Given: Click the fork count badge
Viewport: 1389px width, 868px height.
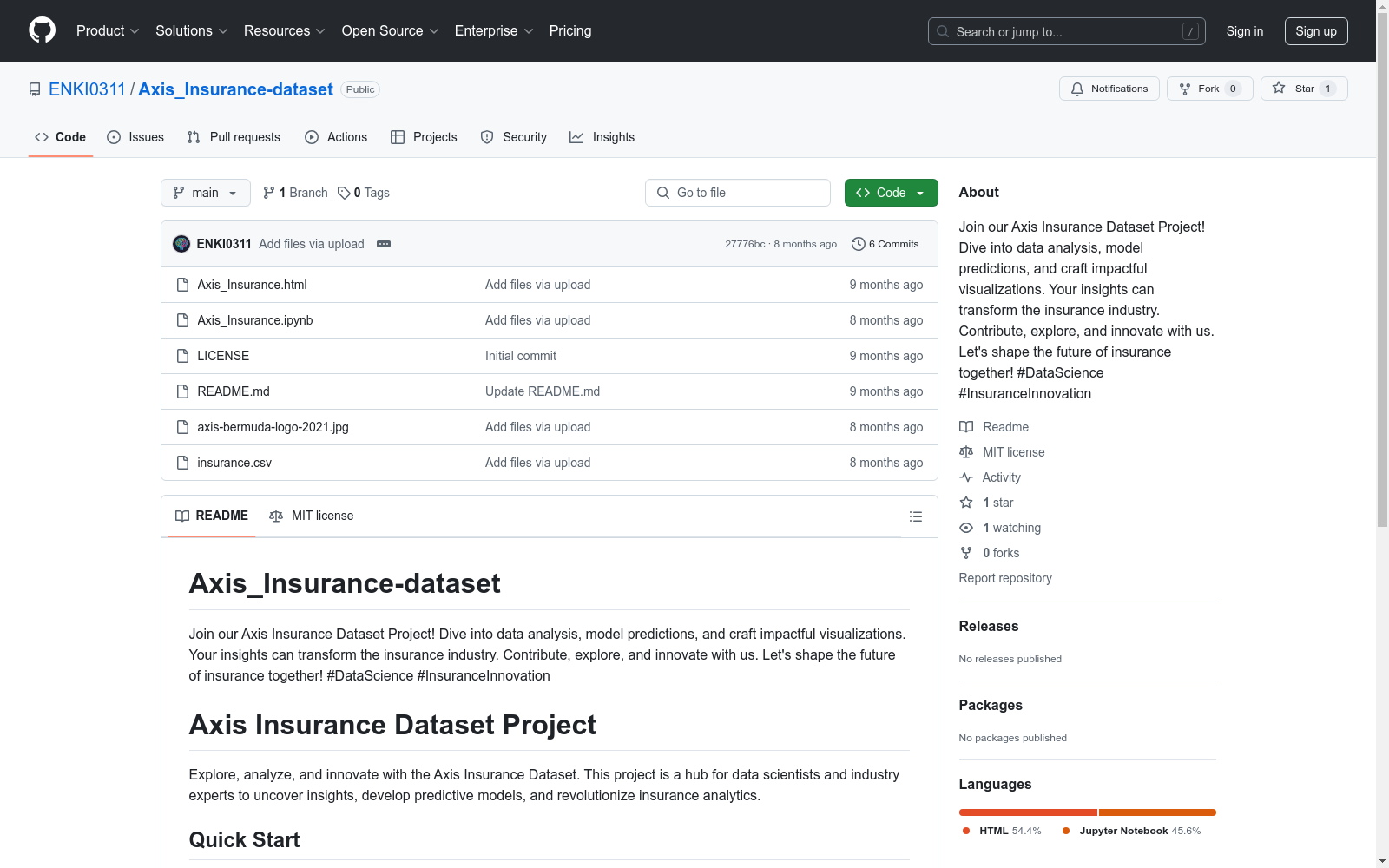Looking at the screenshot, I should tap(1233, 89).
